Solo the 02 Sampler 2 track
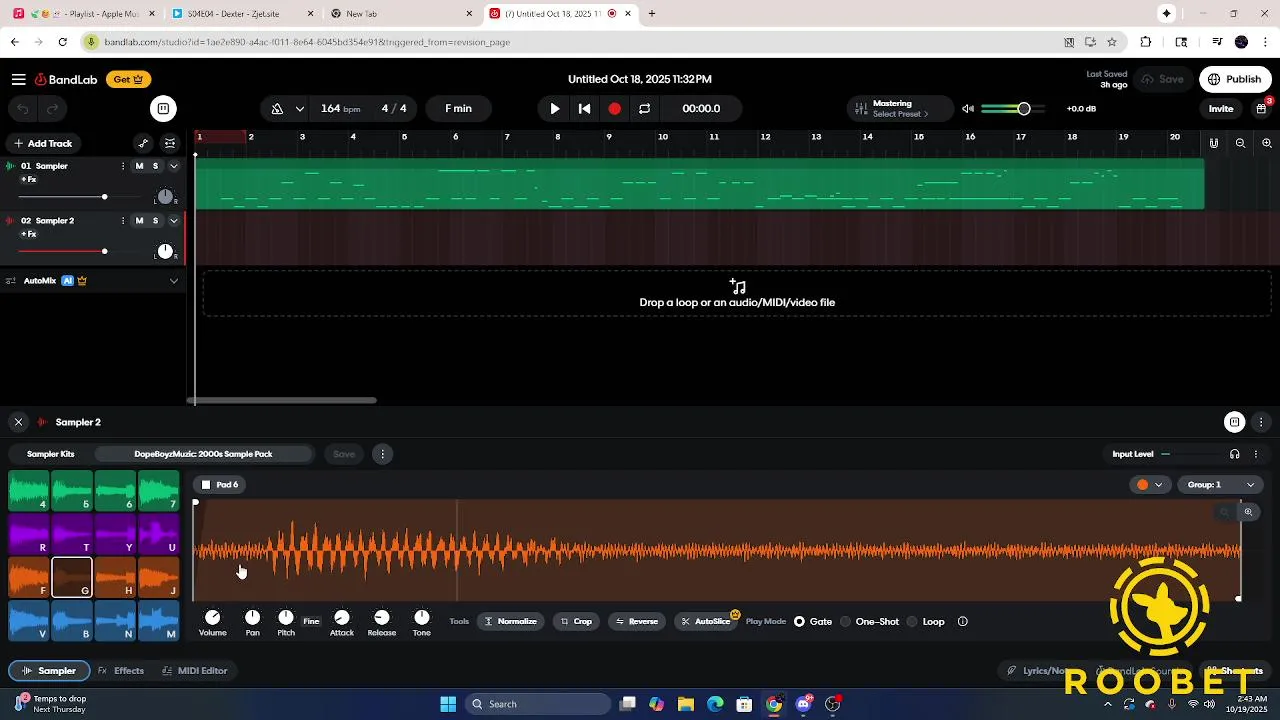The image size is (1280, 720). 155,220
